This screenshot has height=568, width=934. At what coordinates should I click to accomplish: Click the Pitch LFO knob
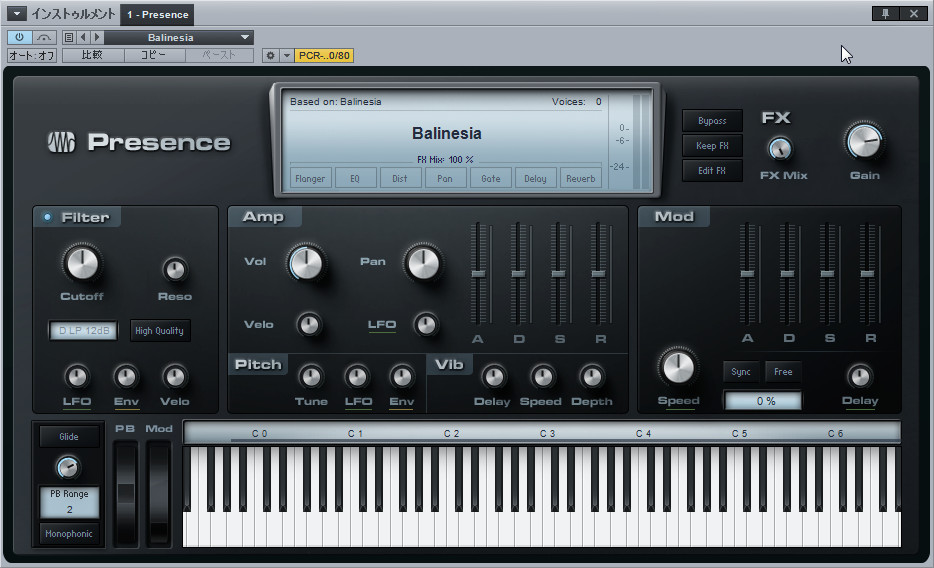point(357,376)
